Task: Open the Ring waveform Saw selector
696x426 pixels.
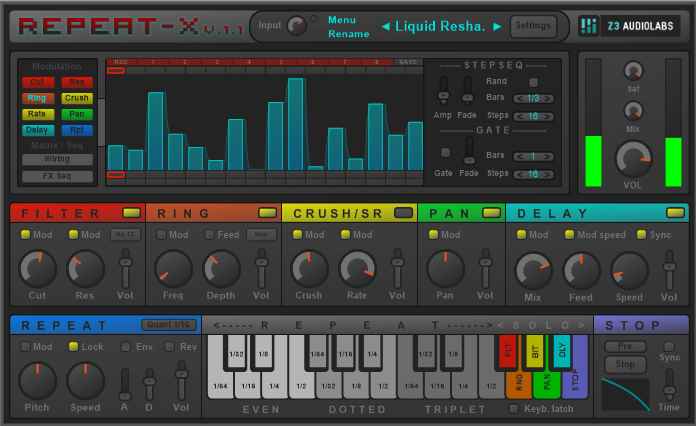Action: point(261,234)
